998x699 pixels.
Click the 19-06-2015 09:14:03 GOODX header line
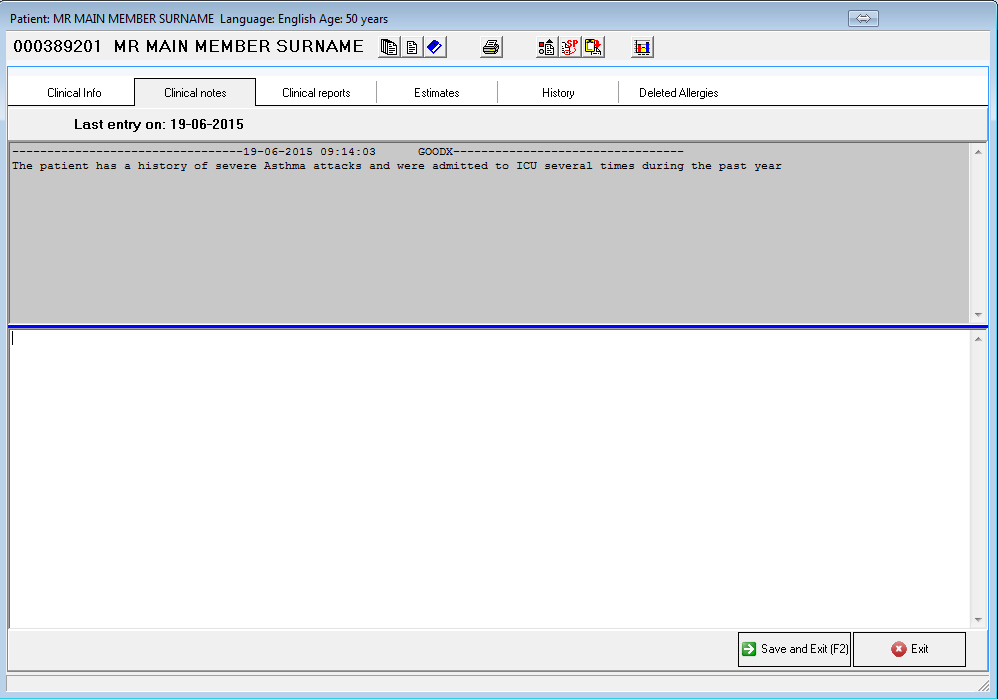(348, 152)
